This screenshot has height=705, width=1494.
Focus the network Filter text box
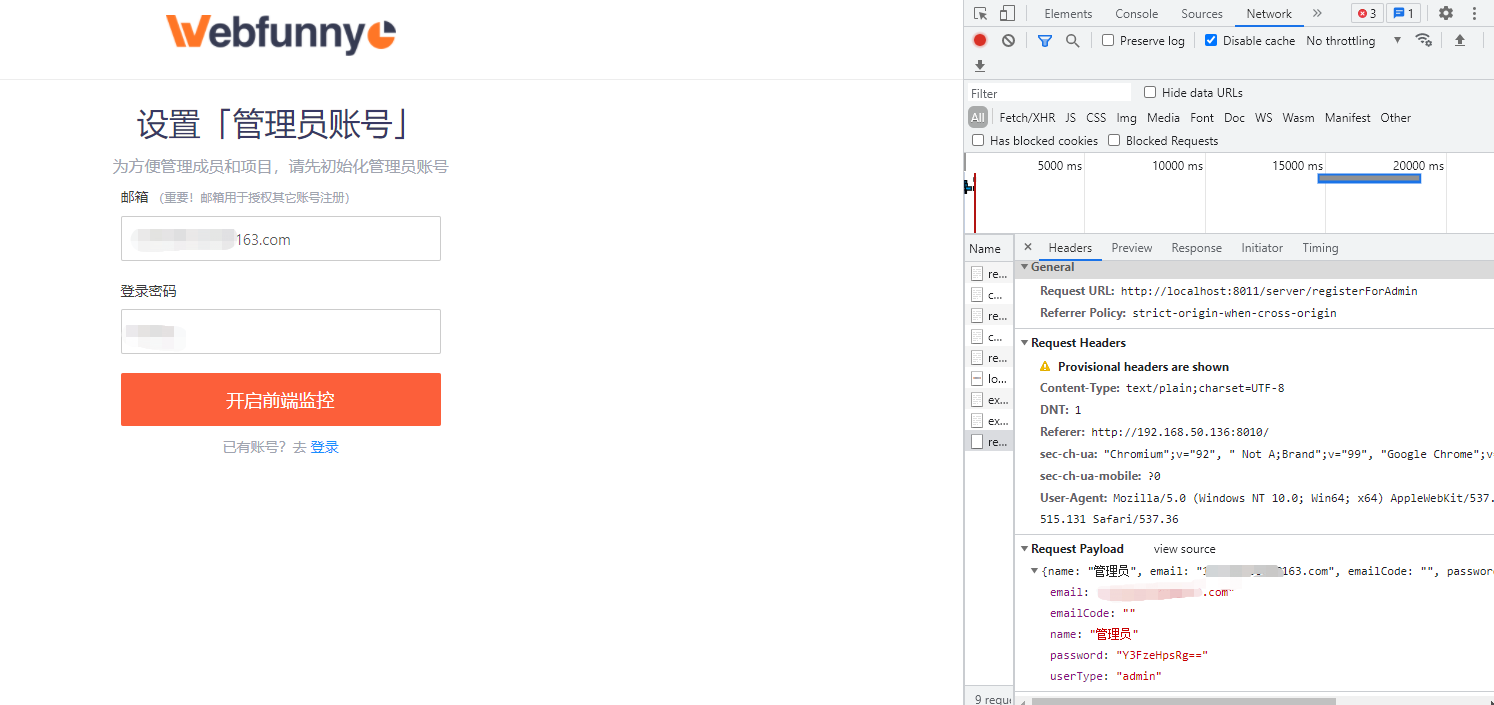1048,93
